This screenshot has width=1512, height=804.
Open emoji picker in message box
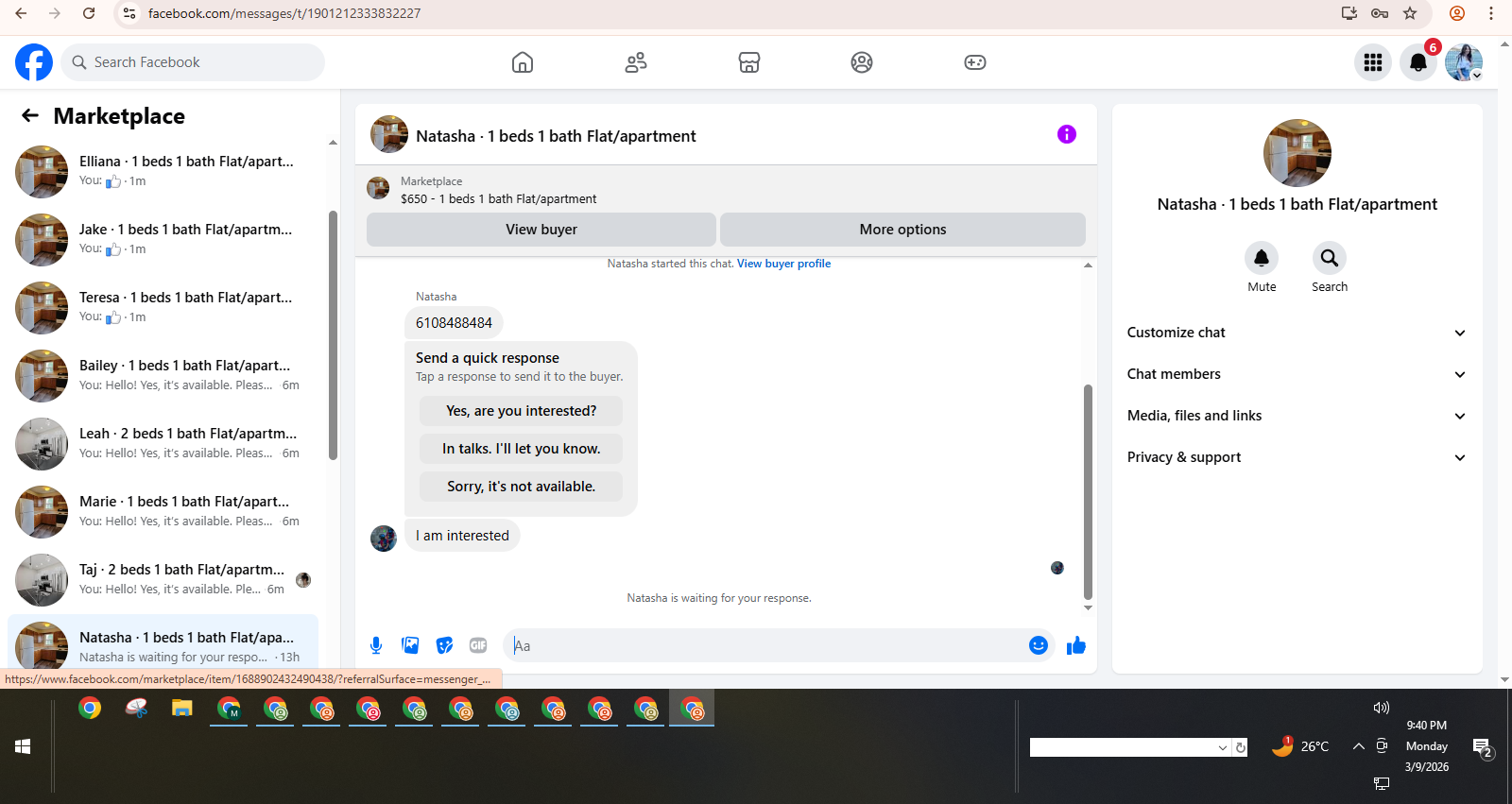pos(1039,645)
